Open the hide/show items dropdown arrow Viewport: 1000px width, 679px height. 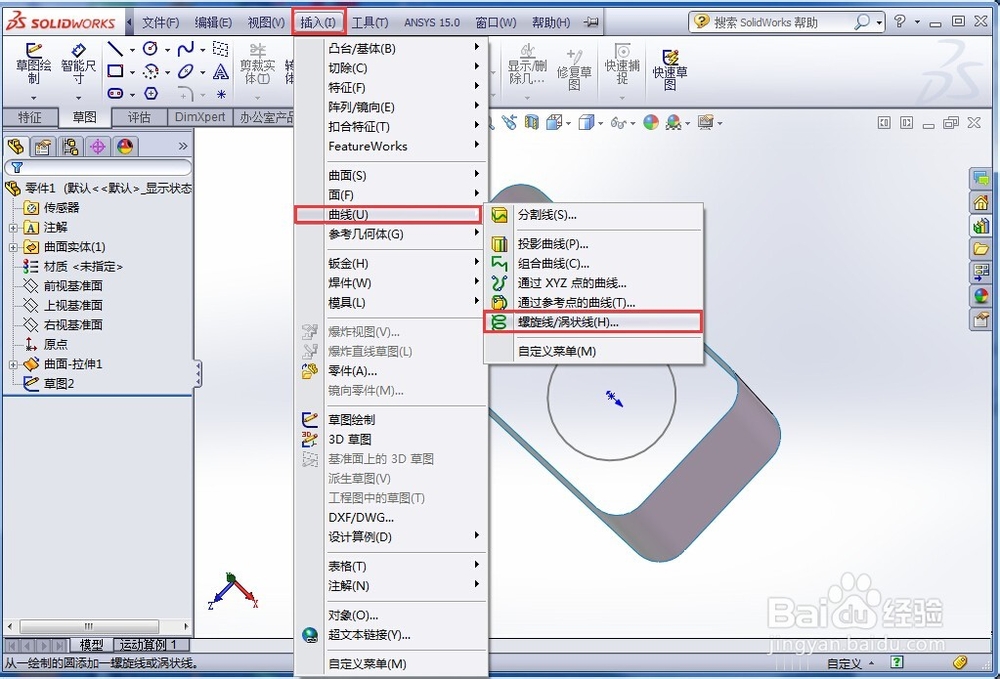[633, 122]
